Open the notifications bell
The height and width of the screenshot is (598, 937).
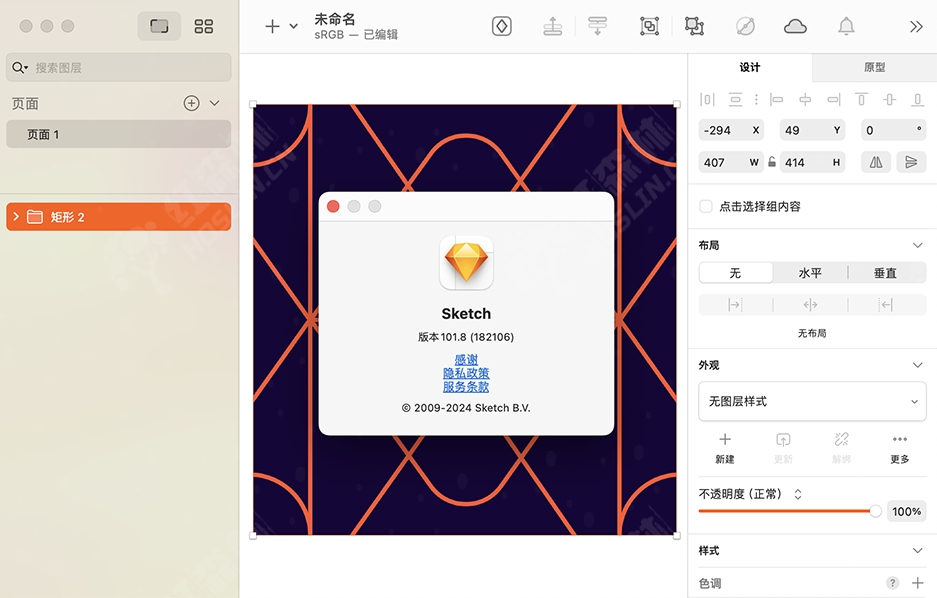point(846,26)
